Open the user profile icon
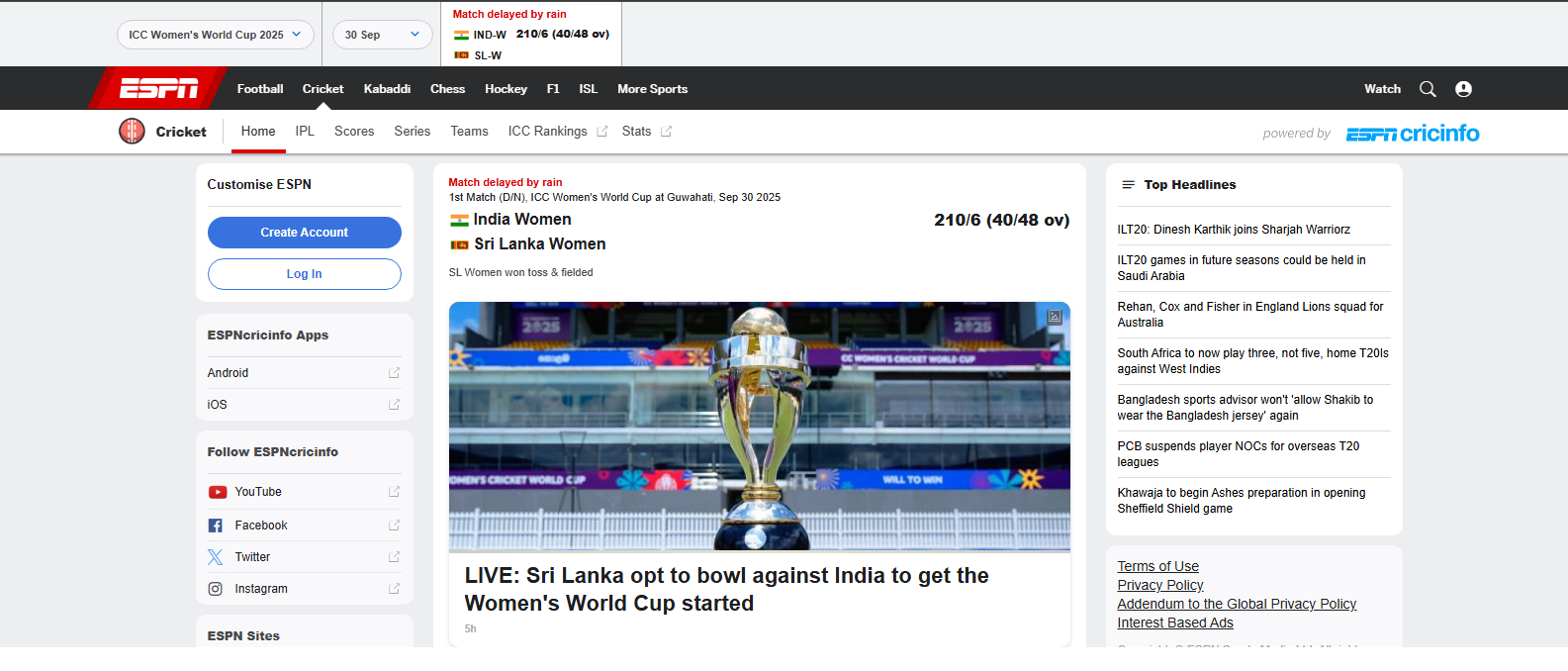Viewport: 1568px width, 671px height. 1464,89
